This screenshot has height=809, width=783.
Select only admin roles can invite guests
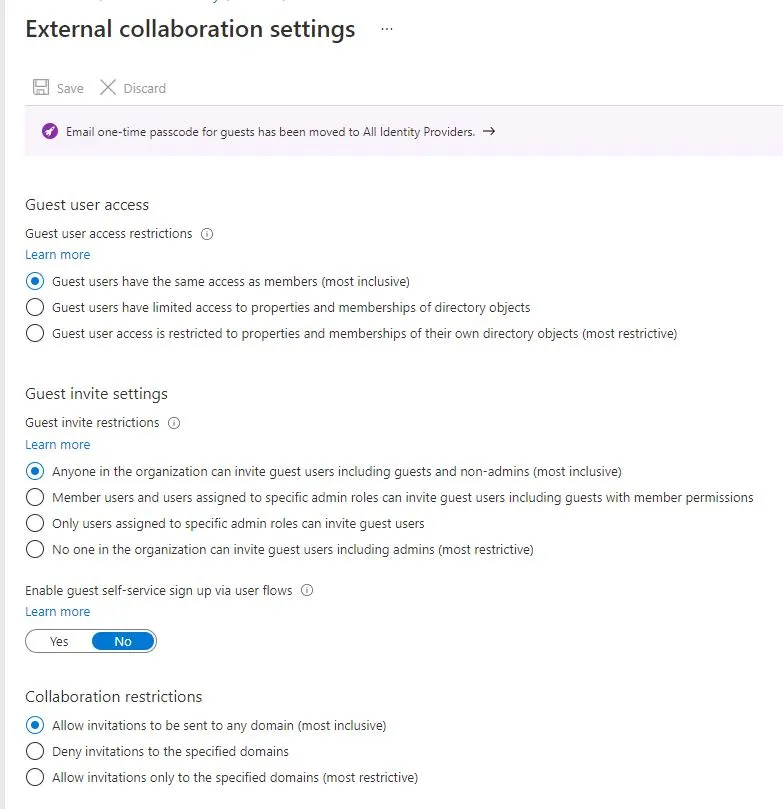pyautogui.click(x=35, y=523)
